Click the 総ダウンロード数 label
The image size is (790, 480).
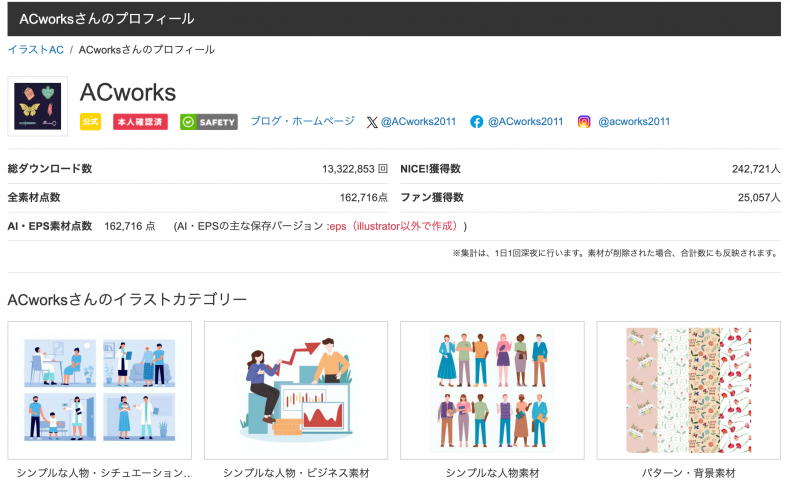pos(49,169)
